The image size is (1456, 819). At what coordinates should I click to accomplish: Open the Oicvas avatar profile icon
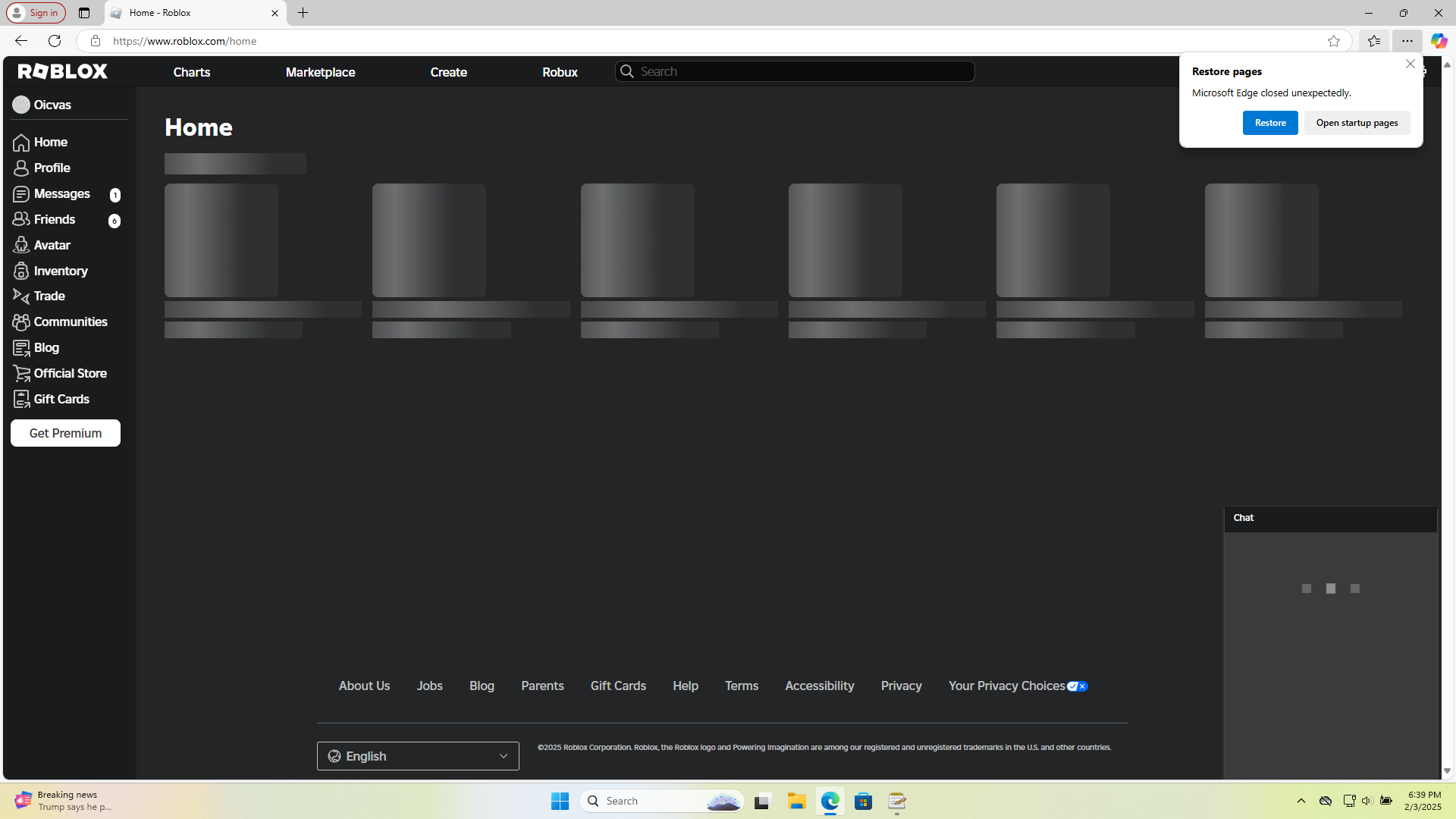[x=21, y=105]
